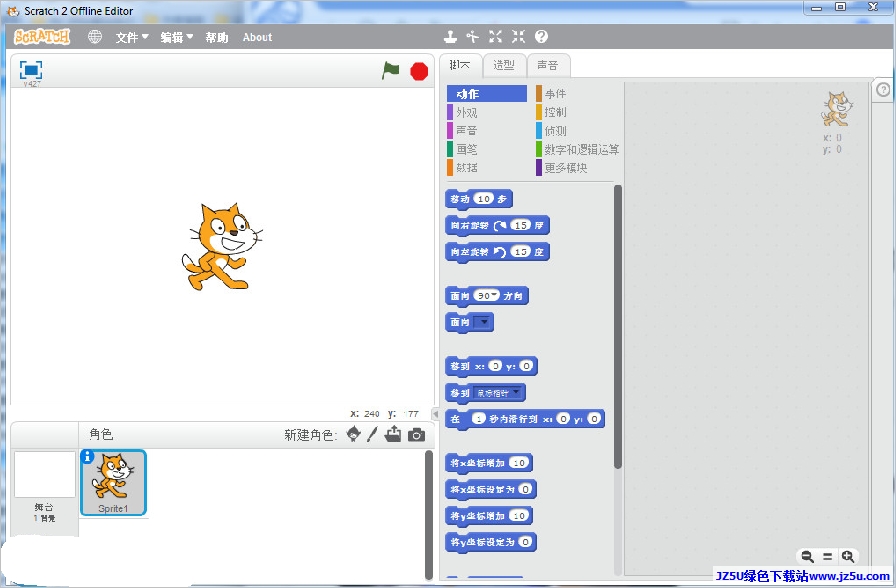
Task: Close the Scratch 2 Offline Editor window
Action: pyautogui.click(x=873, y=7)
